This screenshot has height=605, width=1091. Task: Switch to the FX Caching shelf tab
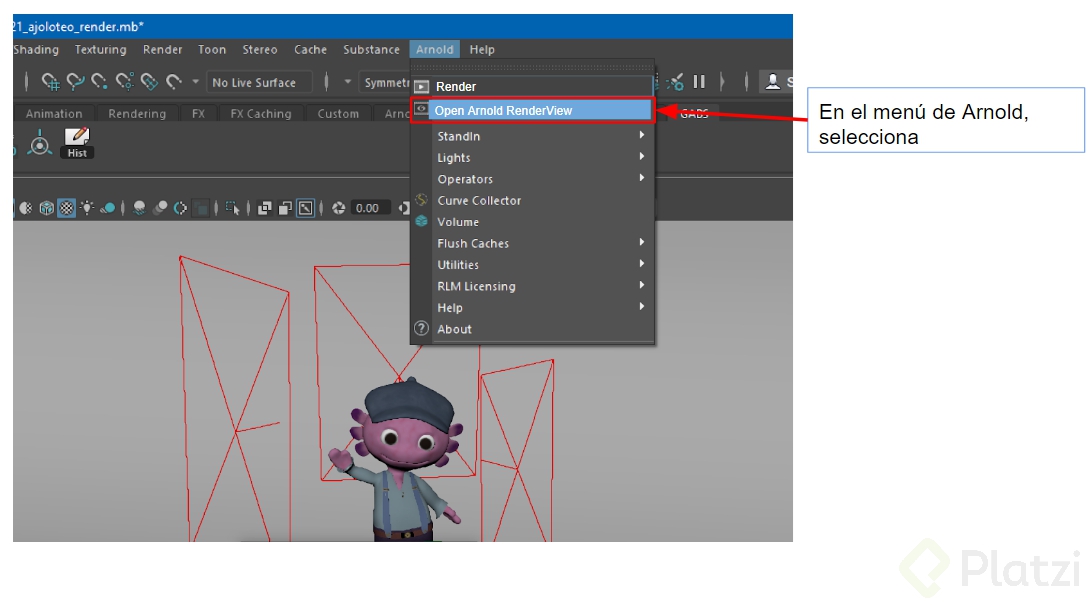tap(261, 113)
